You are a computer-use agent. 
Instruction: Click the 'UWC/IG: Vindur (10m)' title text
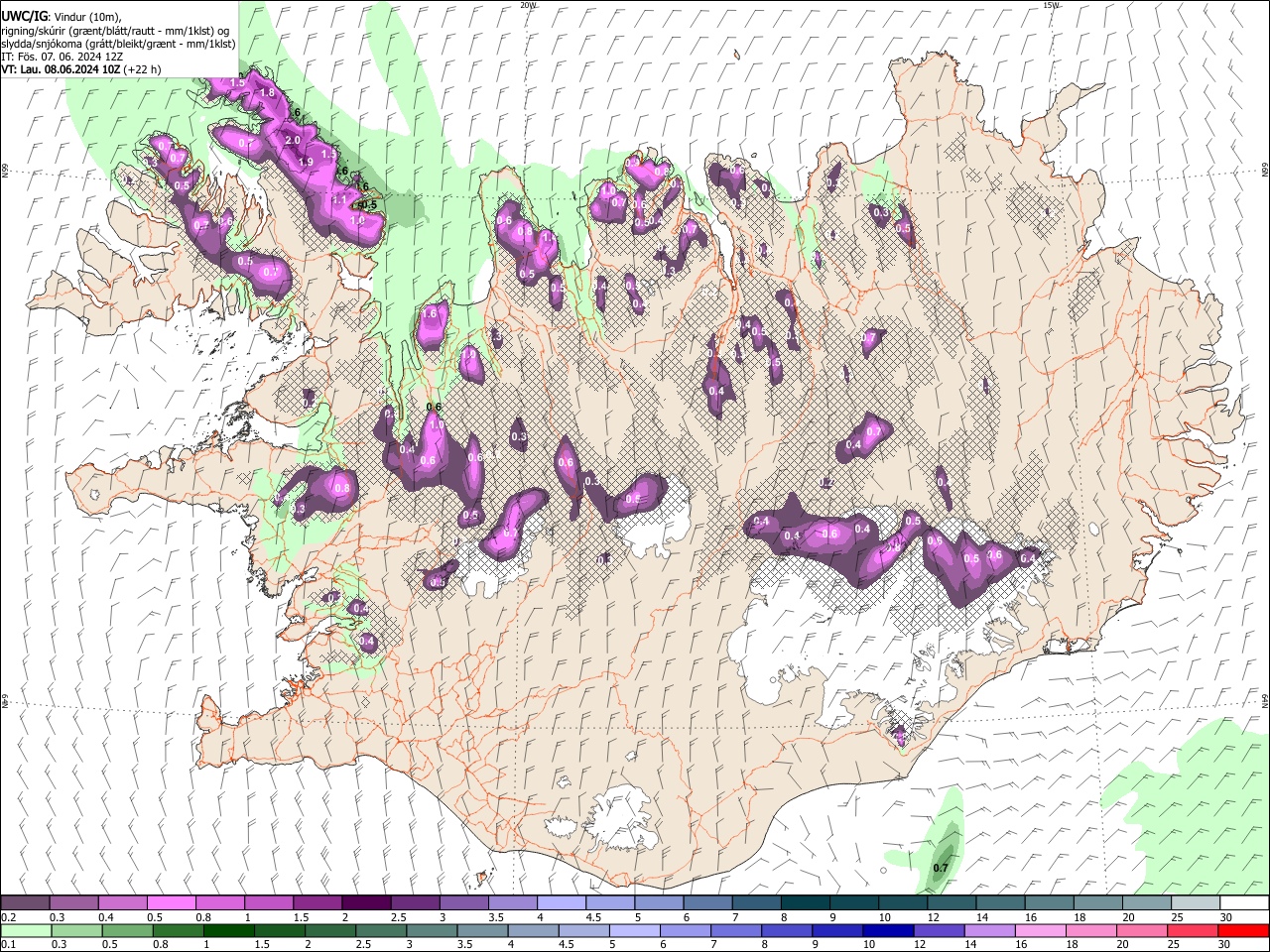coord(61,17)
